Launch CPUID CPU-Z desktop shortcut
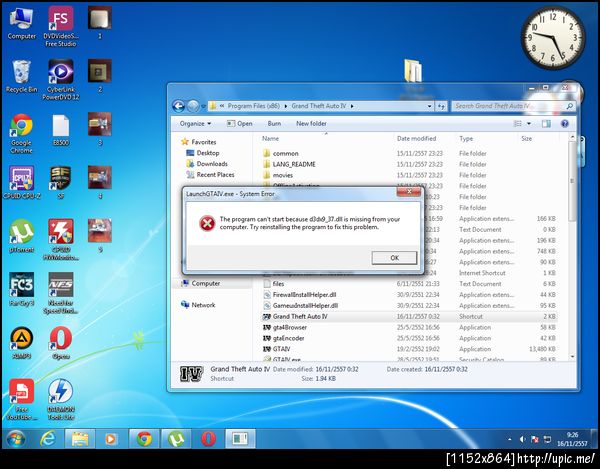This screenshot has height=469, width=600. 21,183
